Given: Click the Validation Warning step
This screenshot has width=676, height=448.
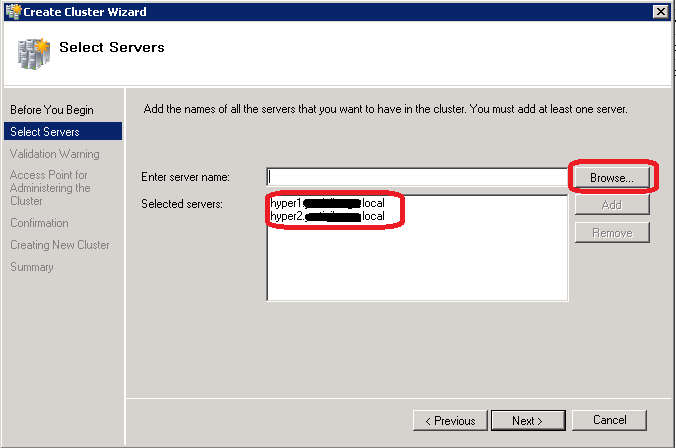Looking at the screenshot, I should (x=55, y=154).
